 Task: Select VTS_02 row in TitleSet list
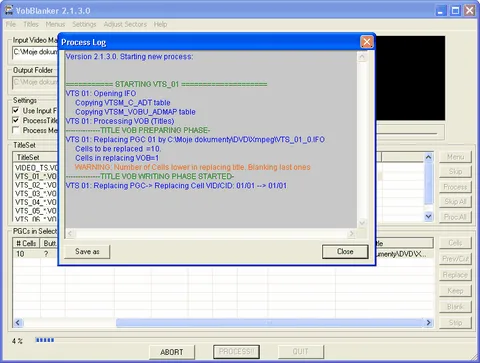36,185
